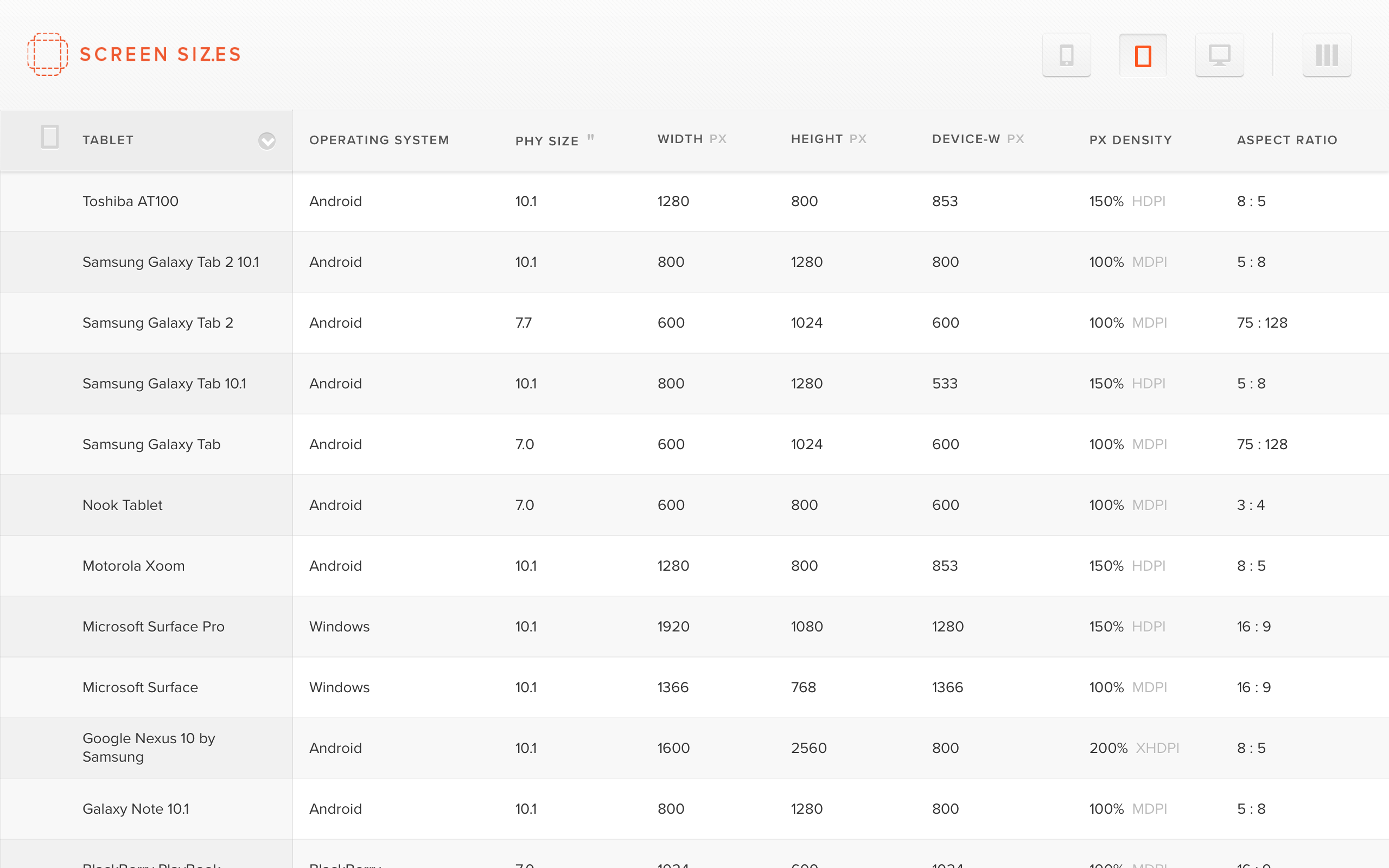Click 200% XHDPI density value
The image size is (1389, 868).
[x=1134, y=749]
